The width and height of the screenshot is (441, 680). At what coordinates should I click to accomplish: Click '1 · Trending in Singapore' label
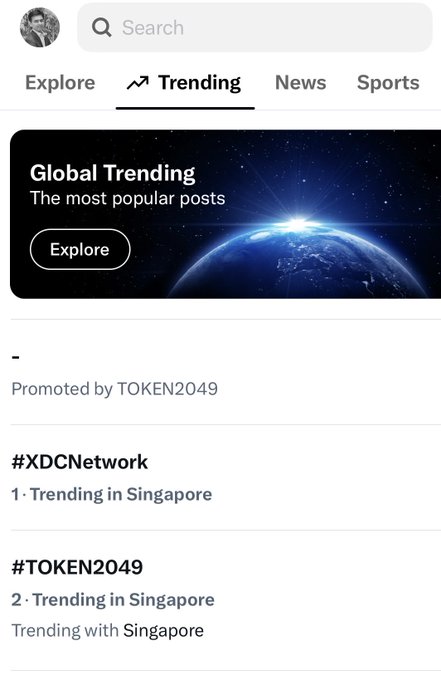point(112,494)
